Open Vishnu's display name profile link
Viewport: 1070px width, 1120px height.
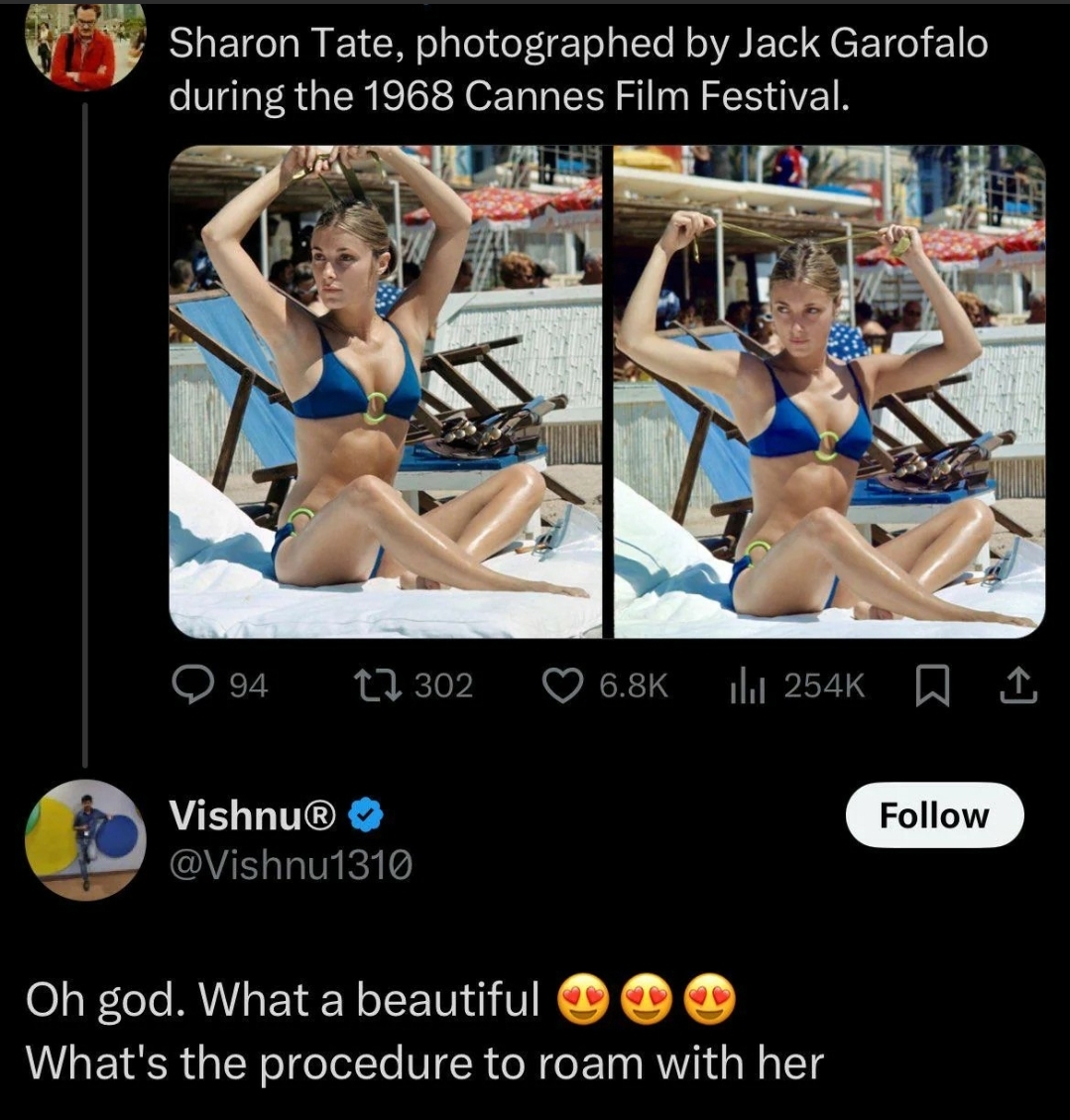point(252,815)
